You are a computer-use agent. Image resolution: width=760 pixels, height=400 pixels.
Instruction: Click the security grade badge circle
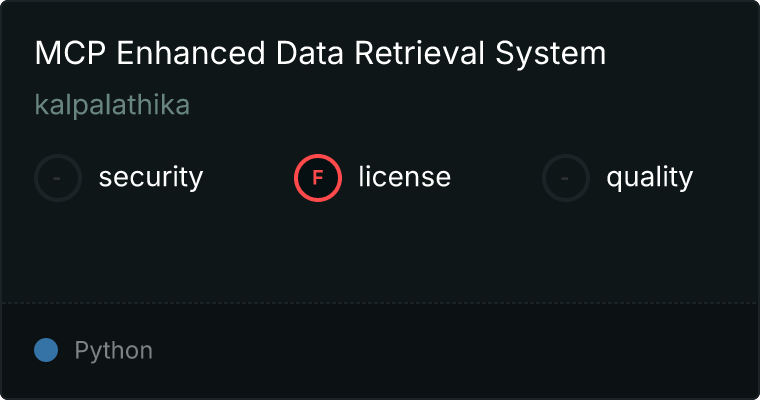coord(58,178)
